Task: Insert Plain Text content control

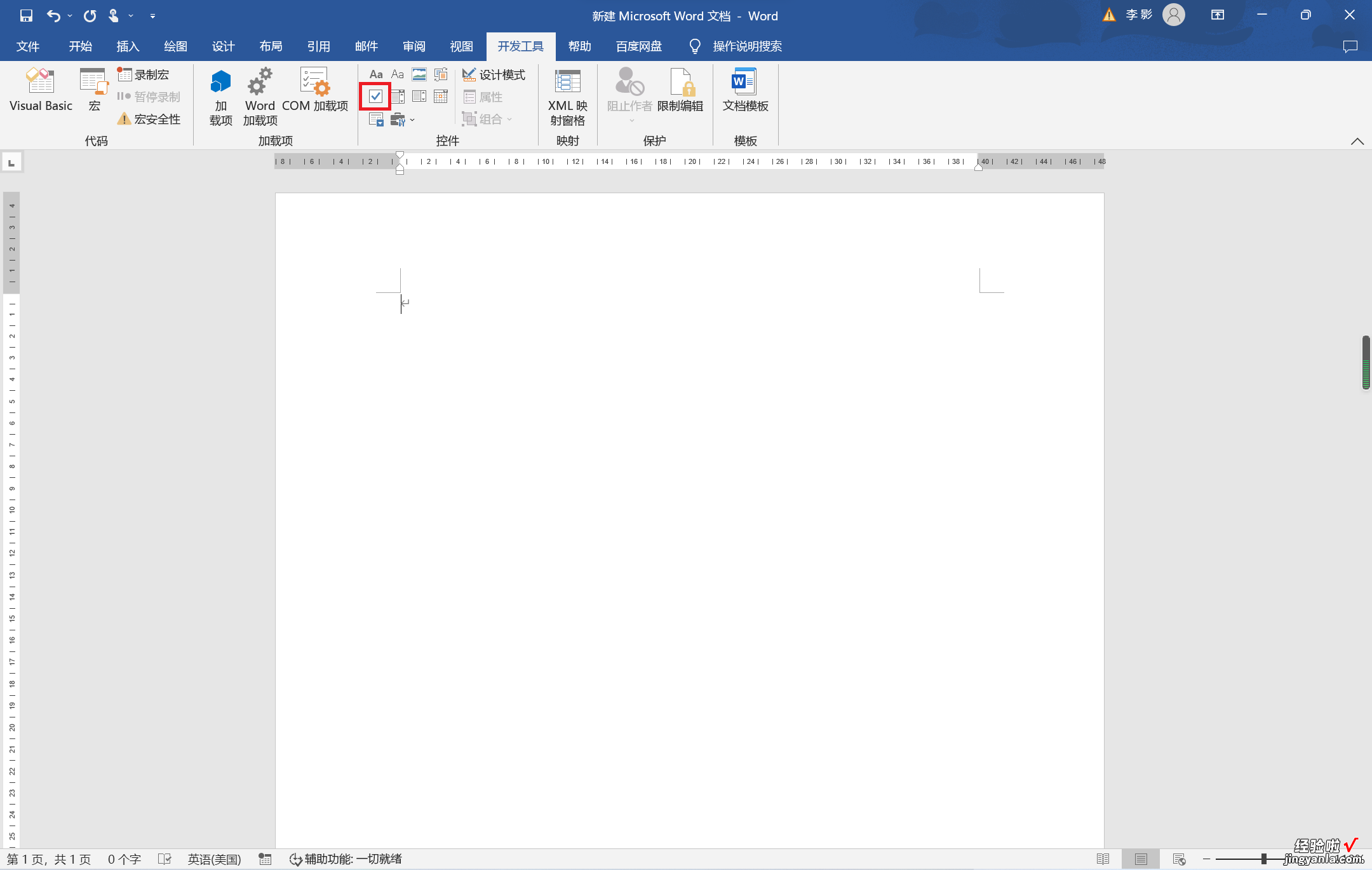Action: [398, 74]
